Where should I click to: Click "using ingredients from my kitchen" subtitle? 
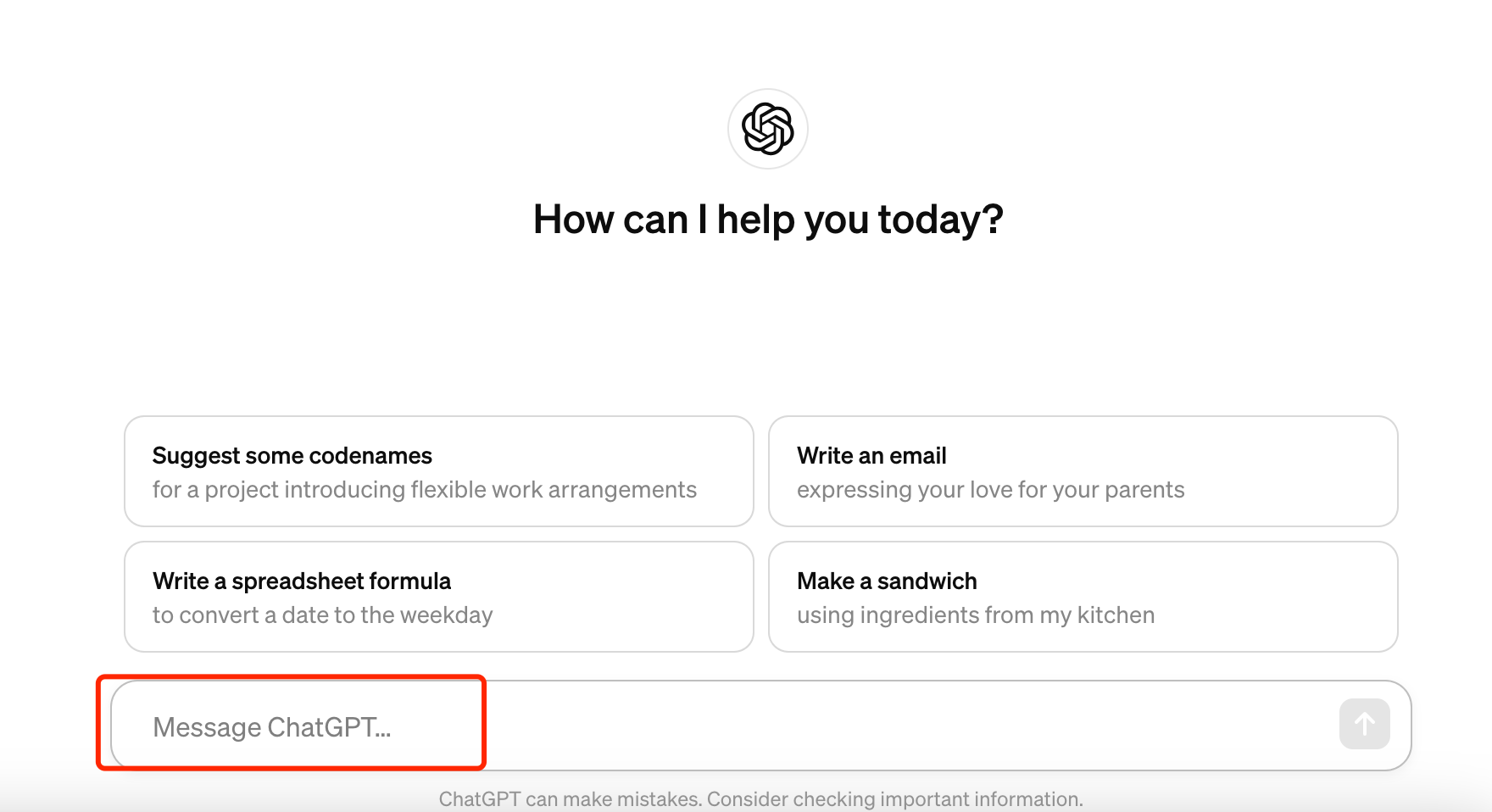975,615
